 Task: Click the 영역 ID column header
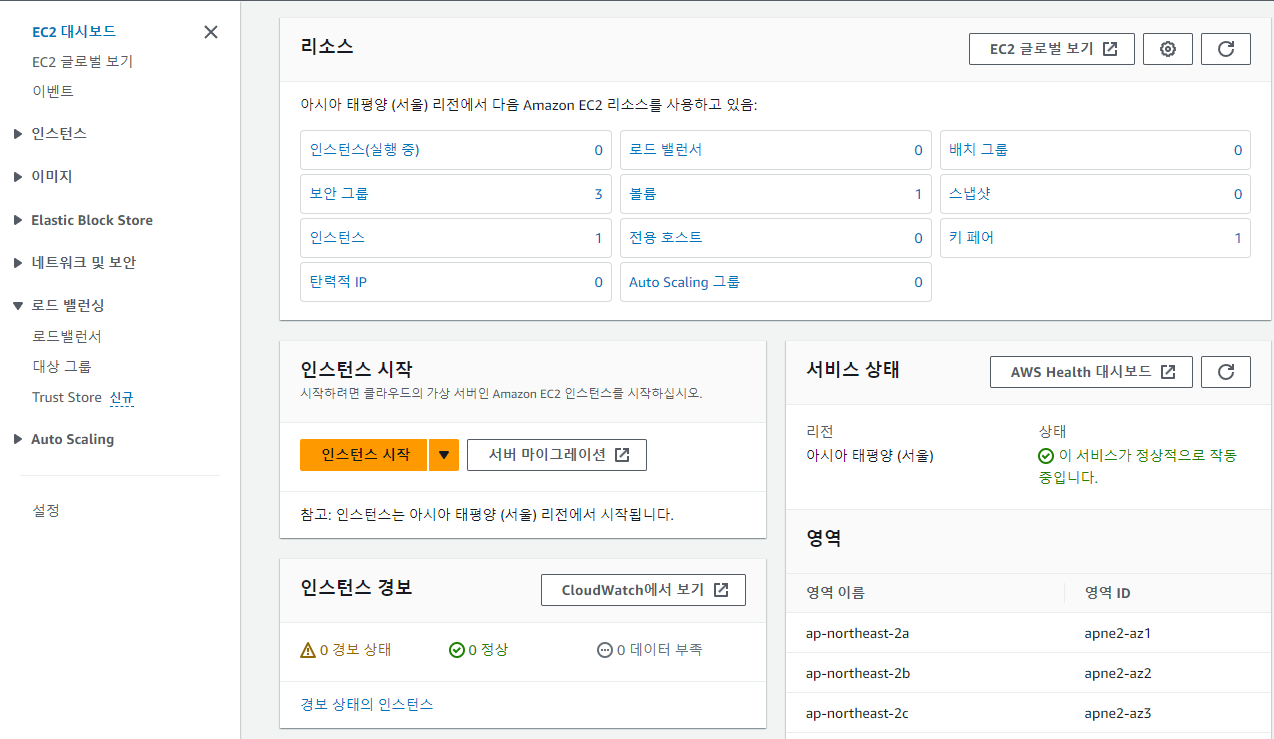(1108, 593)
